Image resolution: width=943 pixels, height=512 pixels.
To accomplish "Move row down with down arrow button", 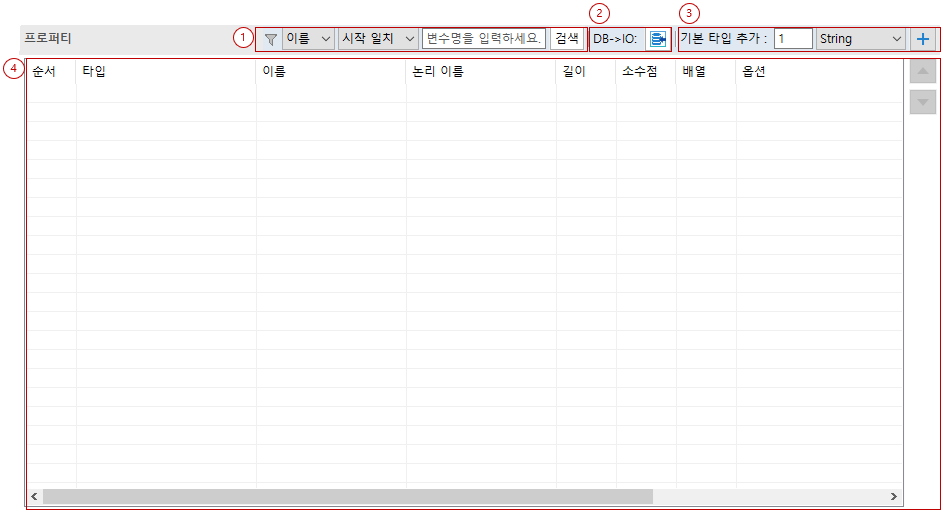I will 922,102.
